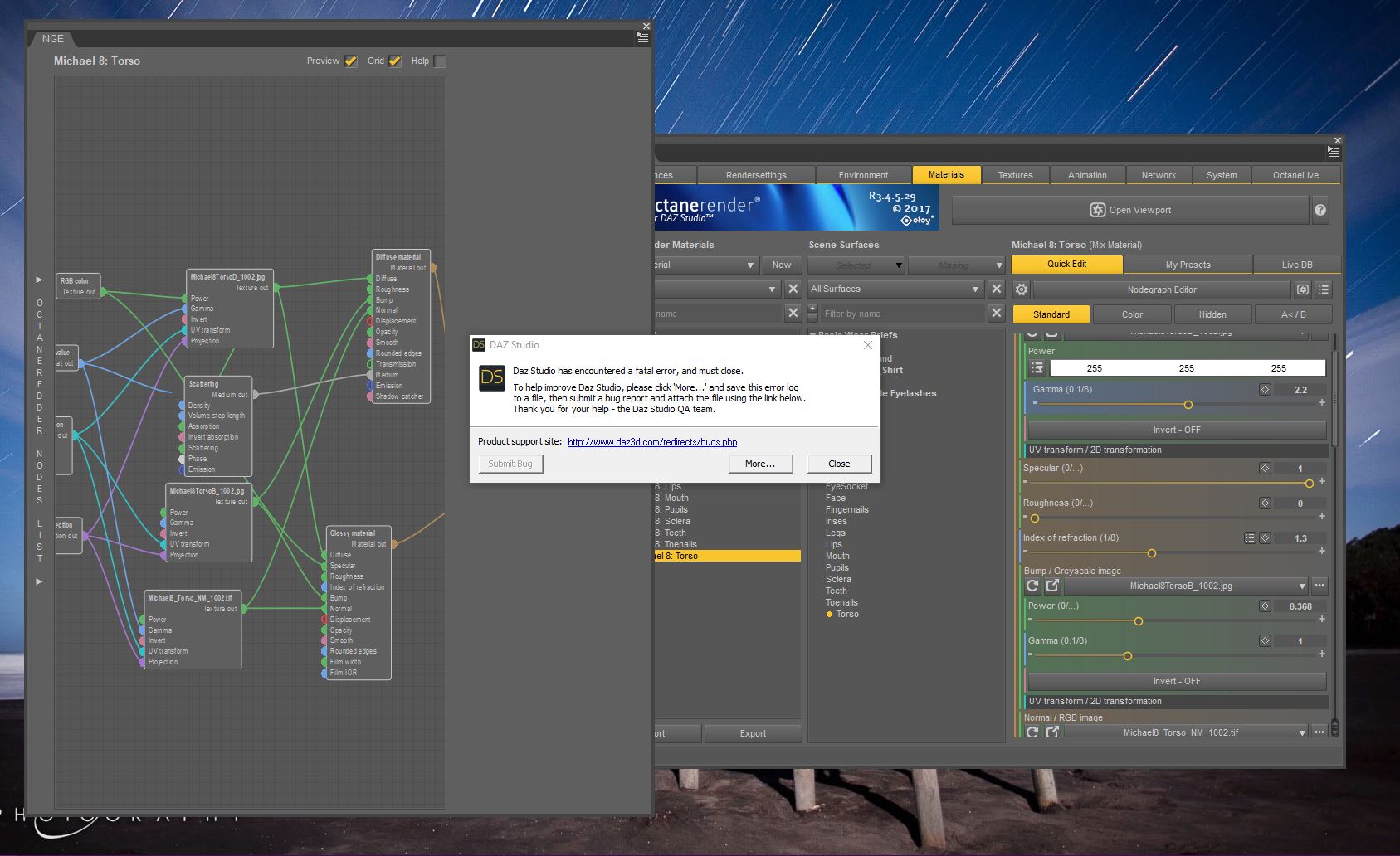Screen dimensions: 1400x856
Task: Switch to the Rendersettings tab
Action: (x=756, y=175)
